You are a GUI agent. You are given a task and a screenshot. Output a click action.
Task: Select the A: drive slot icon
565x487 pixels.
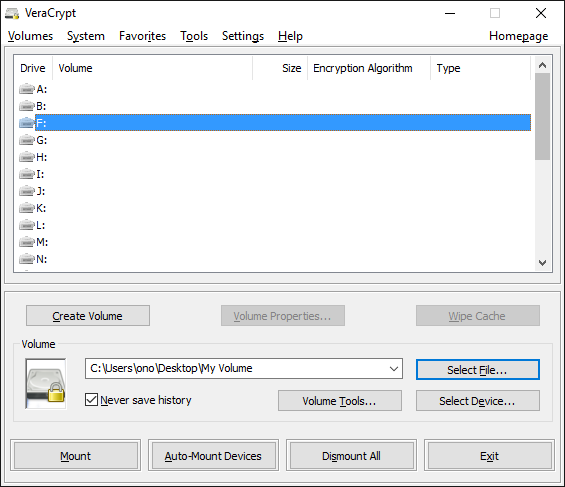pyautogui.click(x=27, y=89)
